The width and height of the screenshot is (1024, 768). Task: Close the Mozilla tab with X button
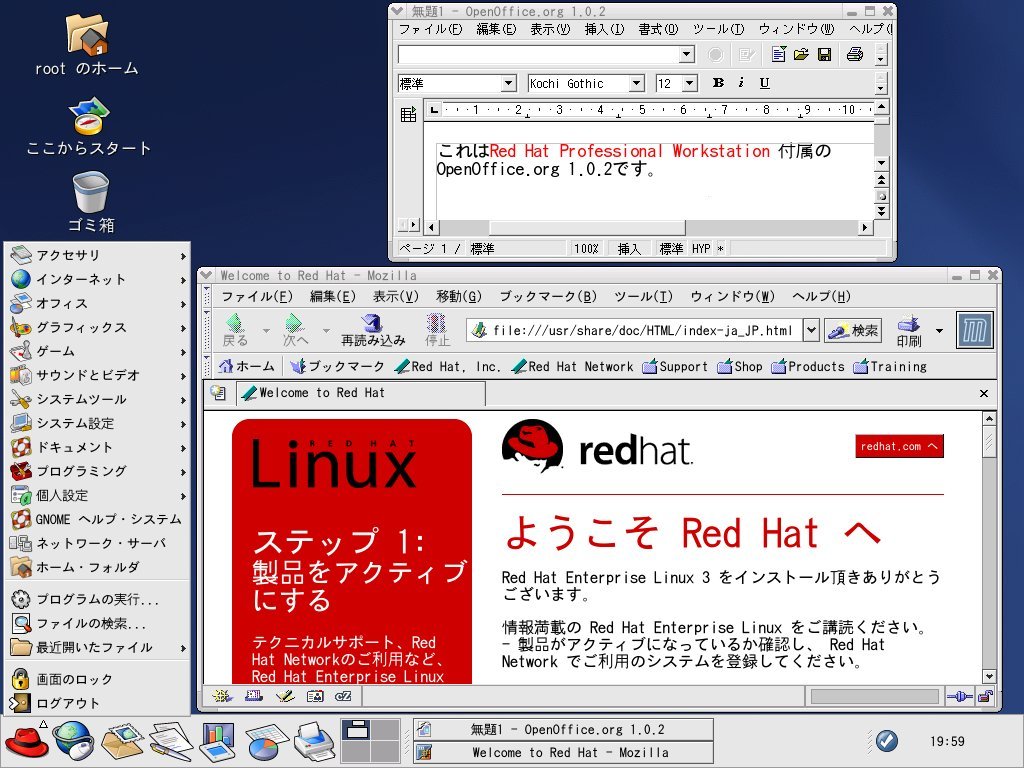click(x=984, y=393)
